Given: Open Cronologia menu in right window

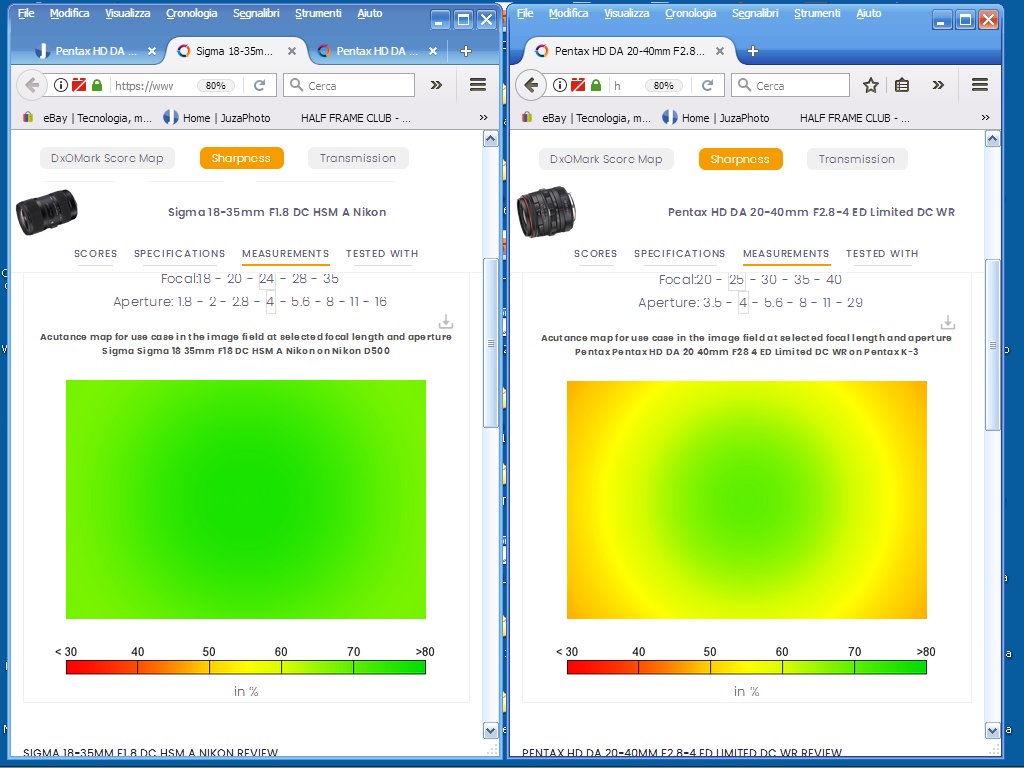Looking at the screenshot, I should tap(690, 13).
